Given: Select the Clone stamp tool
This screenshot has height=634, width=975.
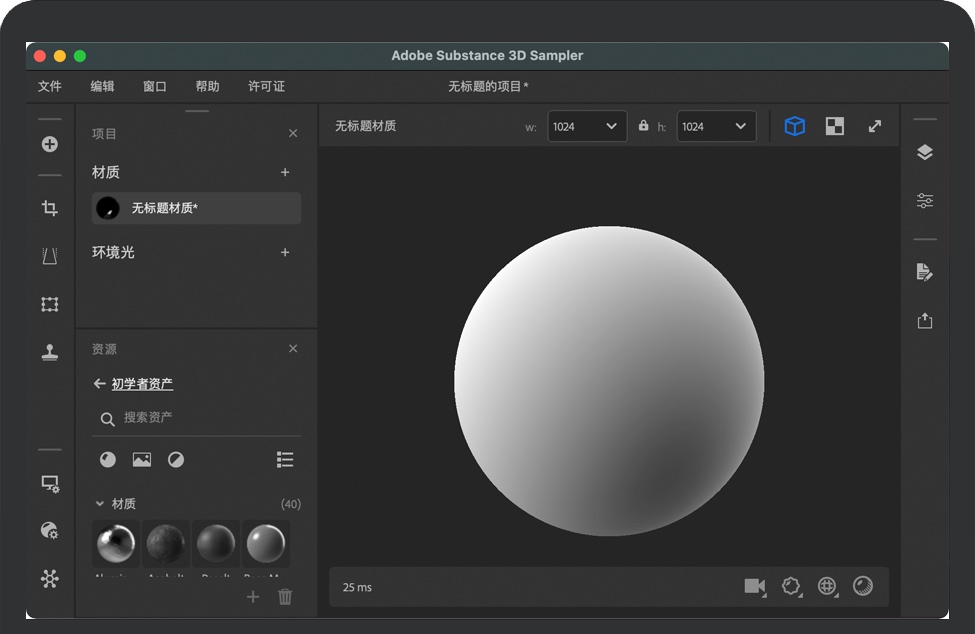Looking at the screenshot, I should coord(49,352).
